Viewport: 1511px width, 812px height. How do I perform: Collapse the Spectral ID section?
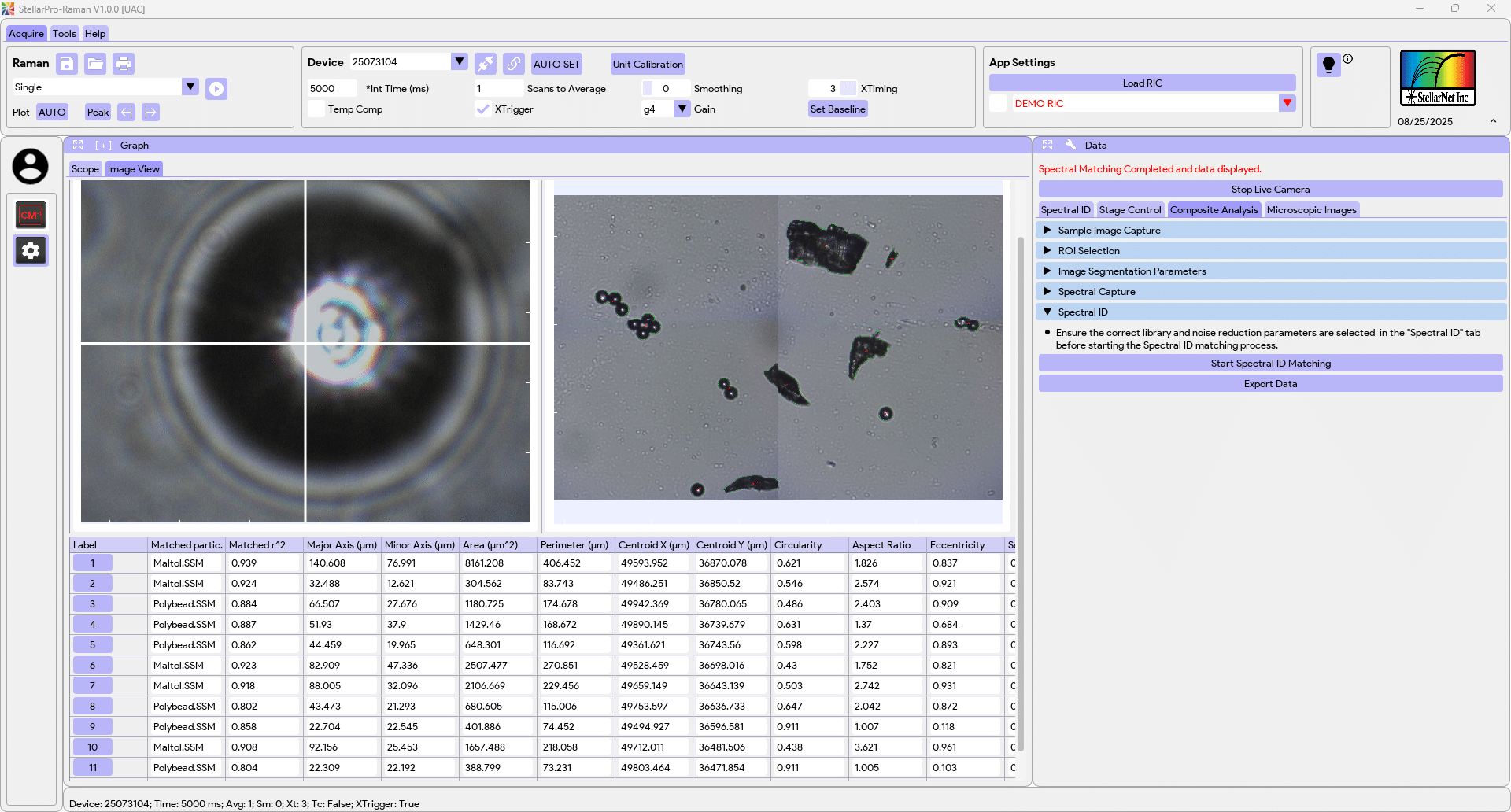[x=1271, y=312]
